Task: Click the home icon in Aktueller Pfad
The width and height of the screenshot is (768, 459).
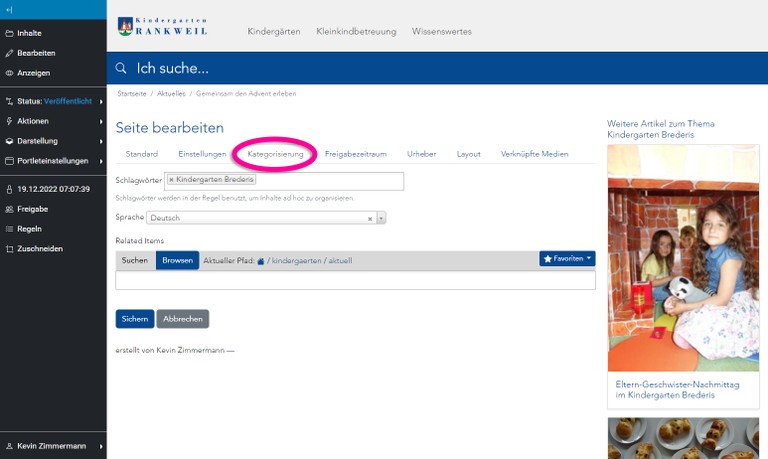Action: (x=261, y=261)
